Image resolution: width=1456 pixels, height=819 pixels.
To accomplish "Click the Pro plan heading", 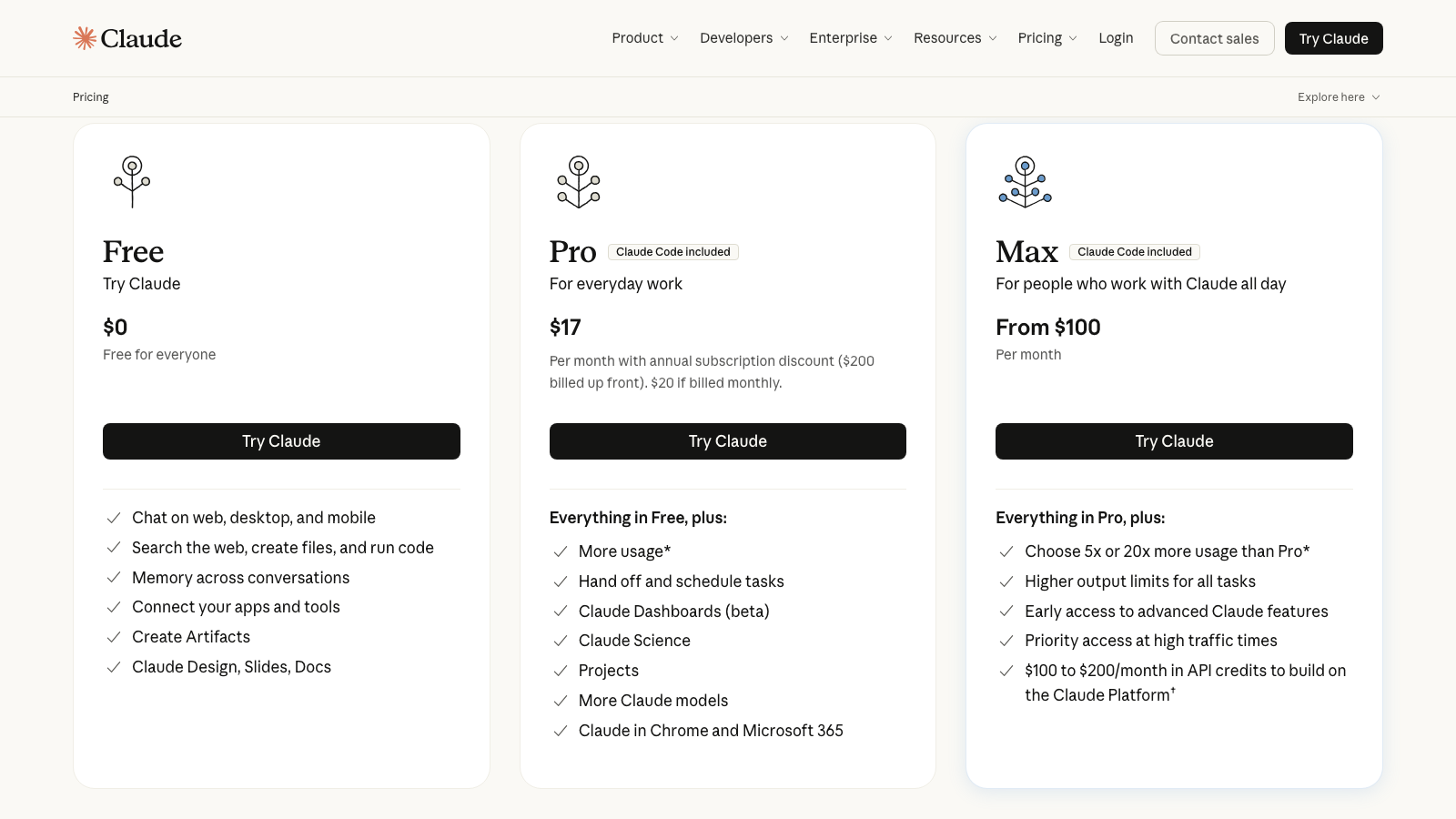I will pos(573,251).
